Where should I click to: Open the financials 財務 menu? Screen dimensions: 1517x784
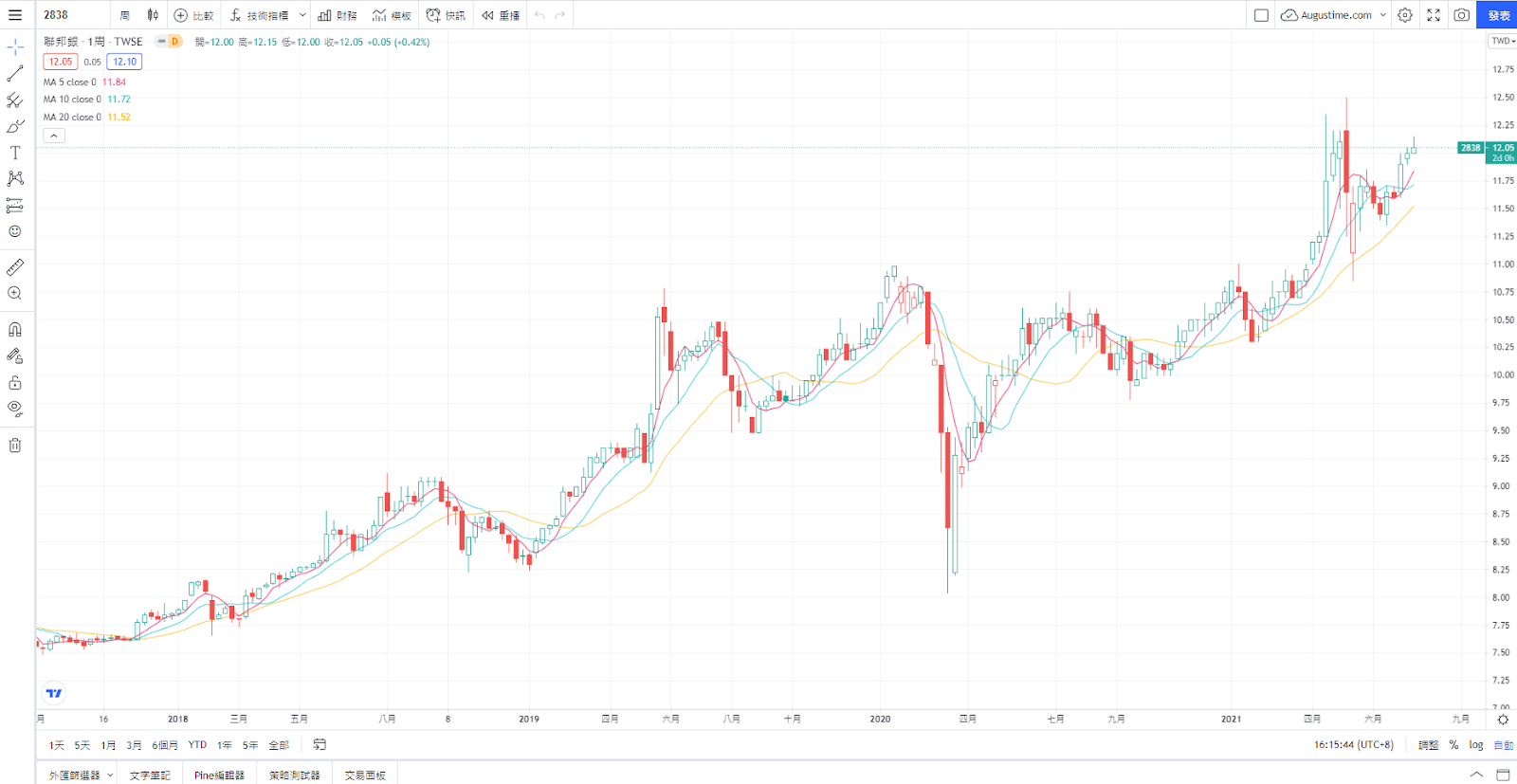pos(338,15)
